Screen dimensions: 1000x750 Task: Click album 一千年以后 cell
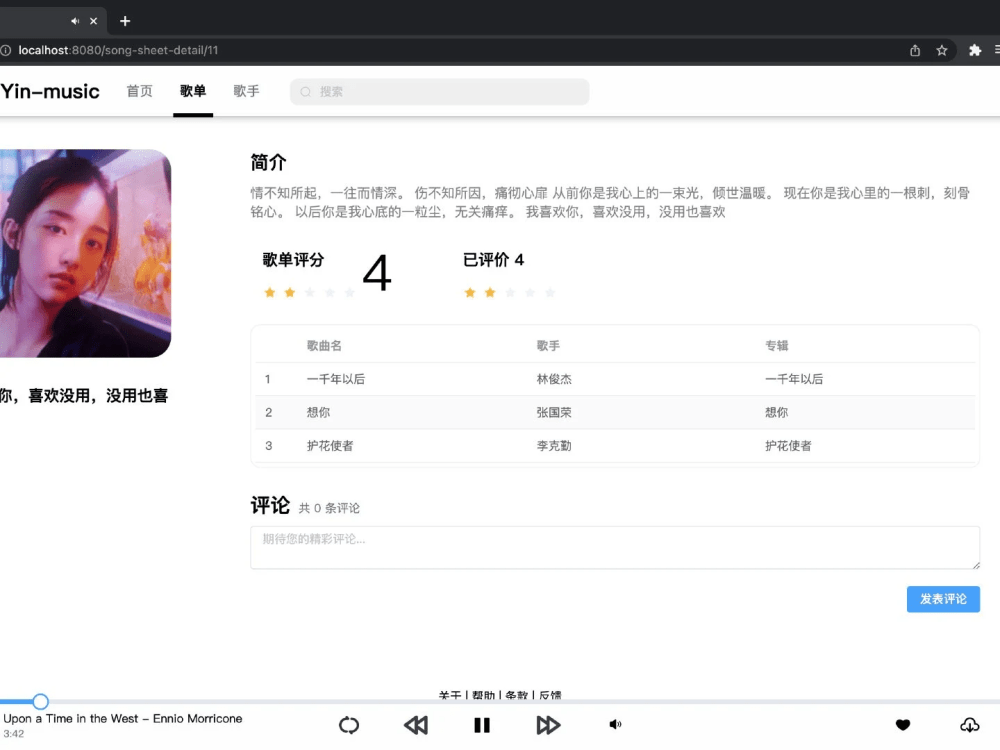[x=794, y=379]
